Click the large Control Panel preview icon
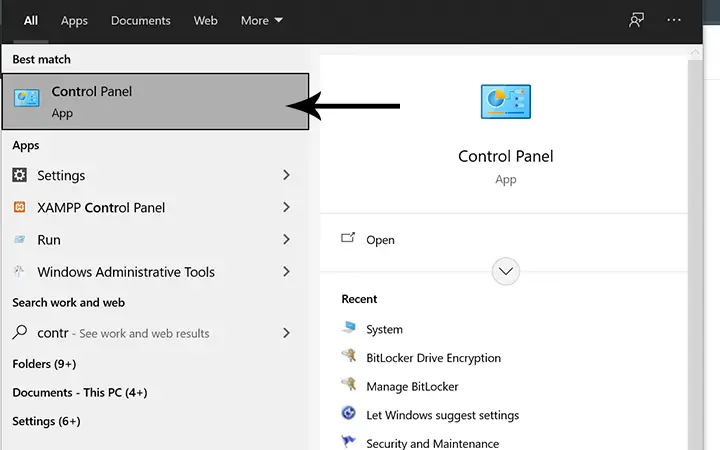The width and height of the screenshot is (720, 450). (x=506, y=101)
